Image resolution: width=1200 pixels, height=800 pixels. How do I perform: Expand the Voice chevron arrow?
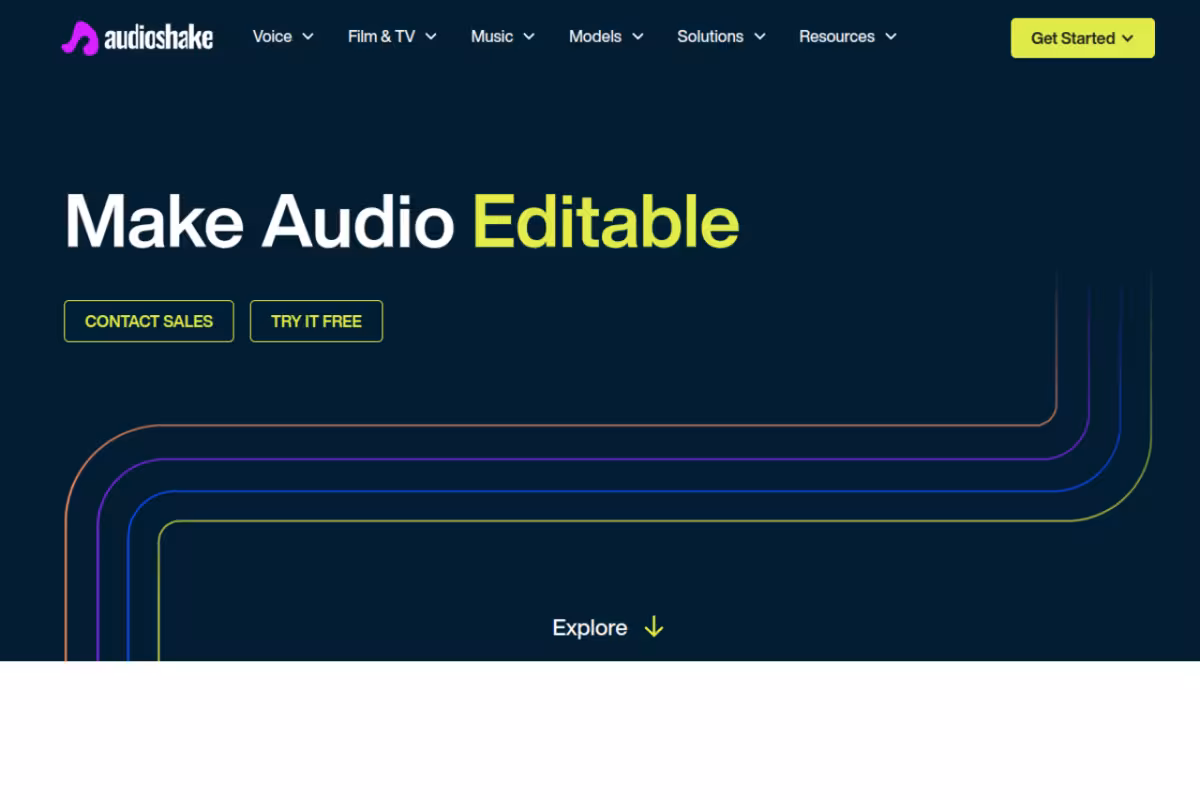pyautogui.click(x=307, y=37)
